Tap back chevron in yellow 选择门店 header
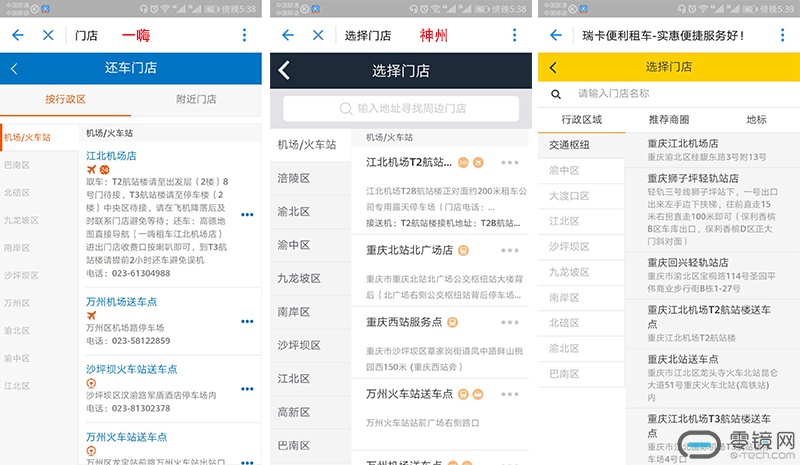 tap(552, 68)
